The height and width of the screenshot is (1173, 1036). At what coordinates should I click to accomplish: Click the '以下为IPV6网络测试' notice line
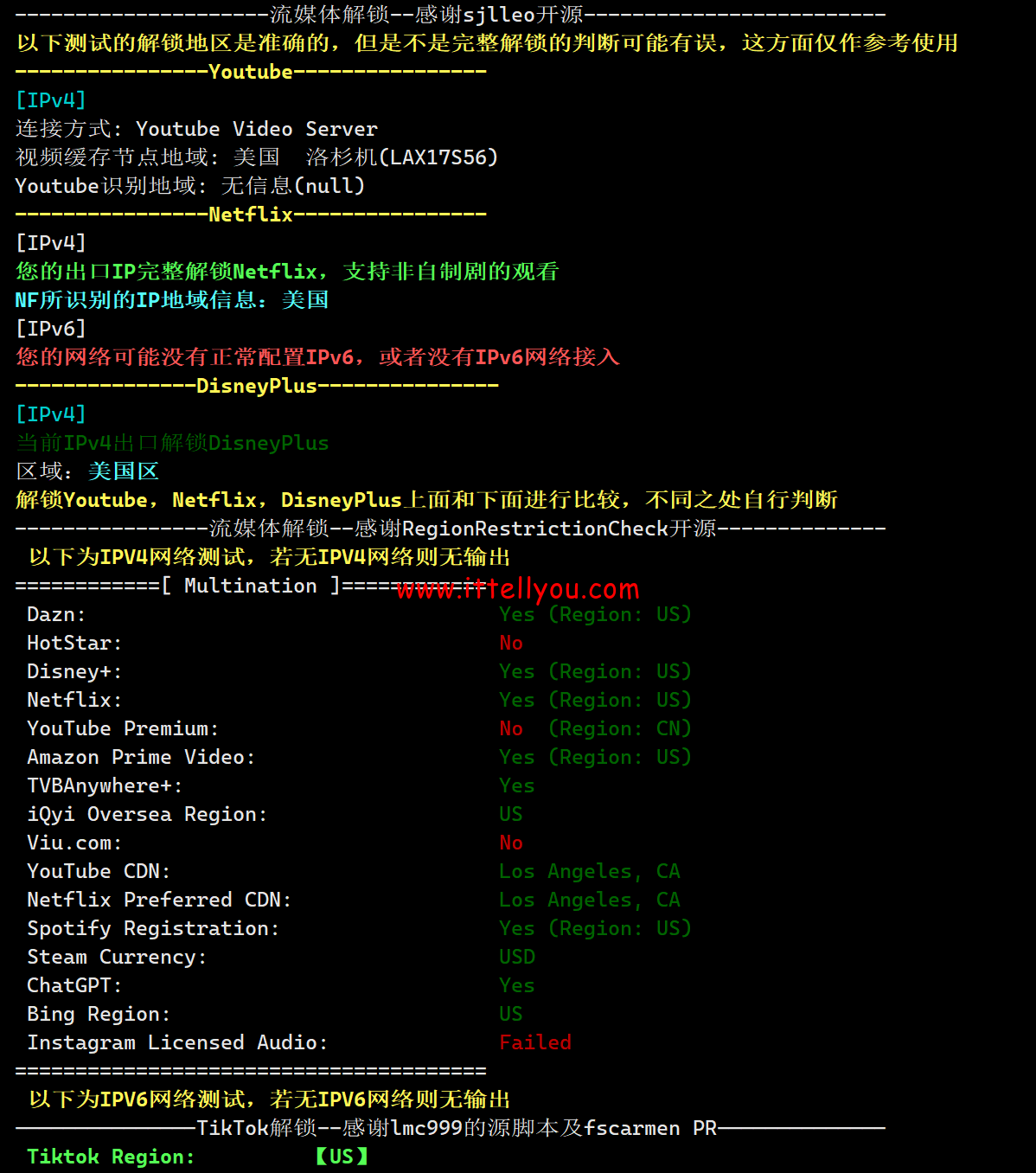(269, 1099)
